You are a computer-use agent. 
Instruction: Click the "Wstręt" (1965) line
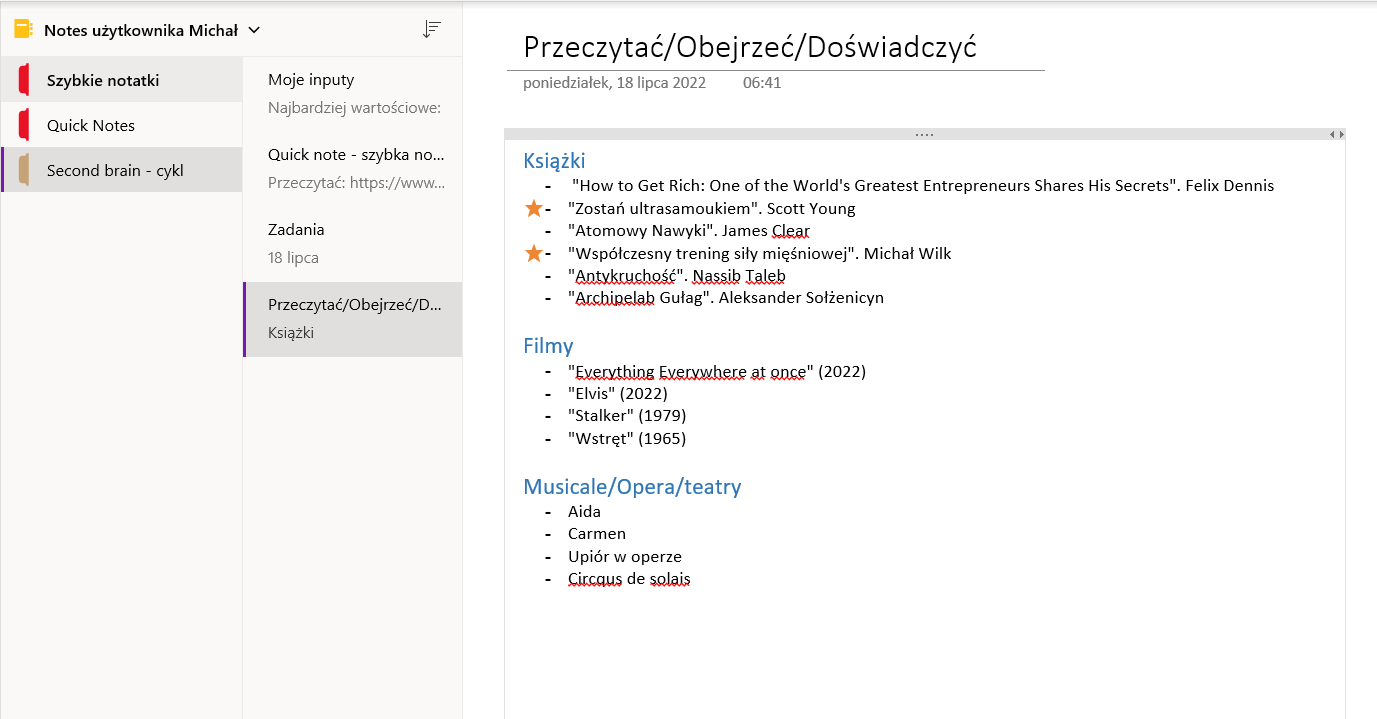coord(626,439)
